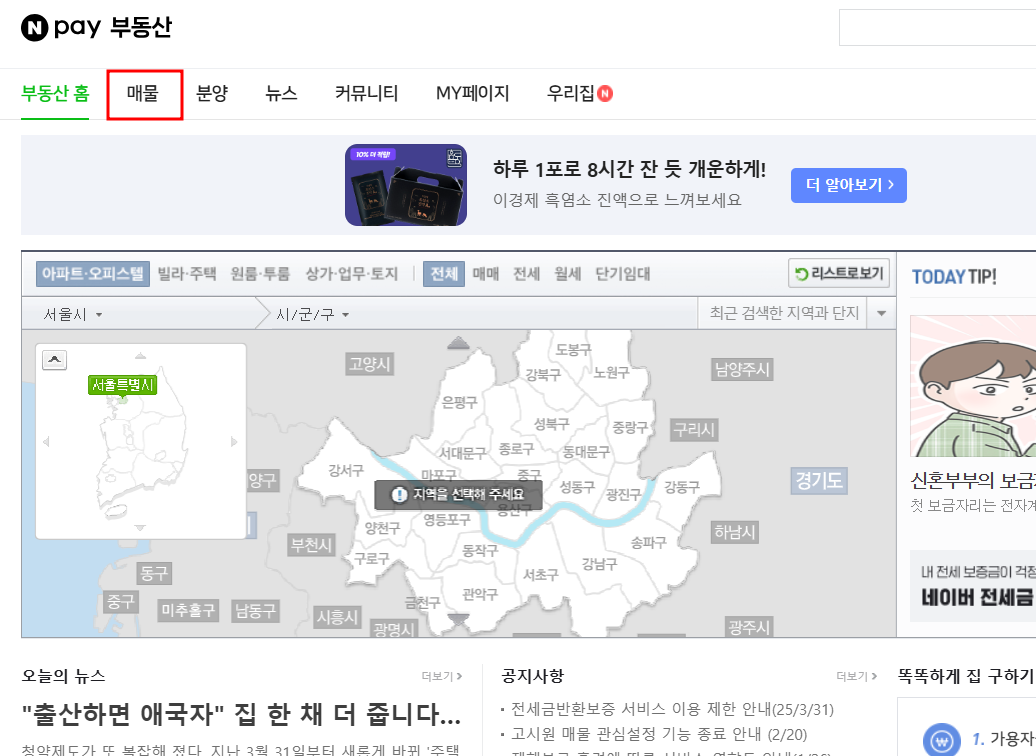Switch to the 분양 tab
Viewport: 1036px width, 756px height.
[x=211, y=92]
